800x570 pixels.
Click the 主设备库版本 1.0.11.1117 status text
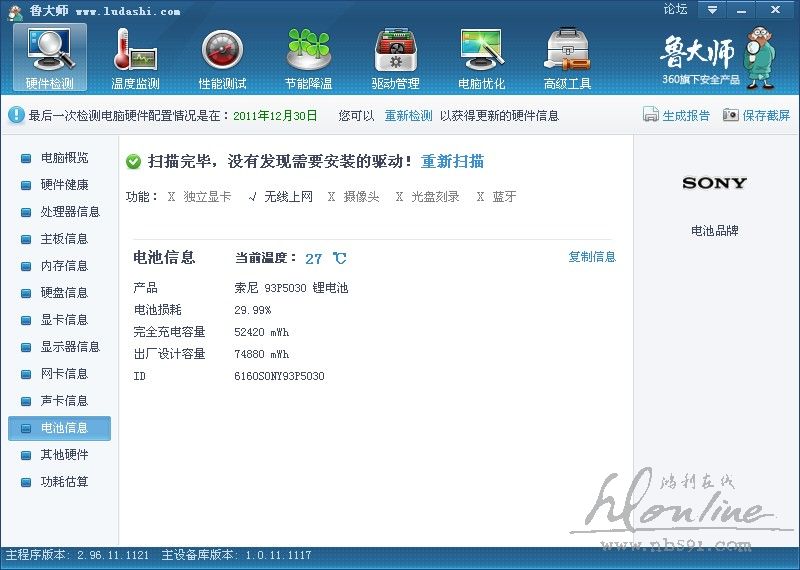click(236, 555)
